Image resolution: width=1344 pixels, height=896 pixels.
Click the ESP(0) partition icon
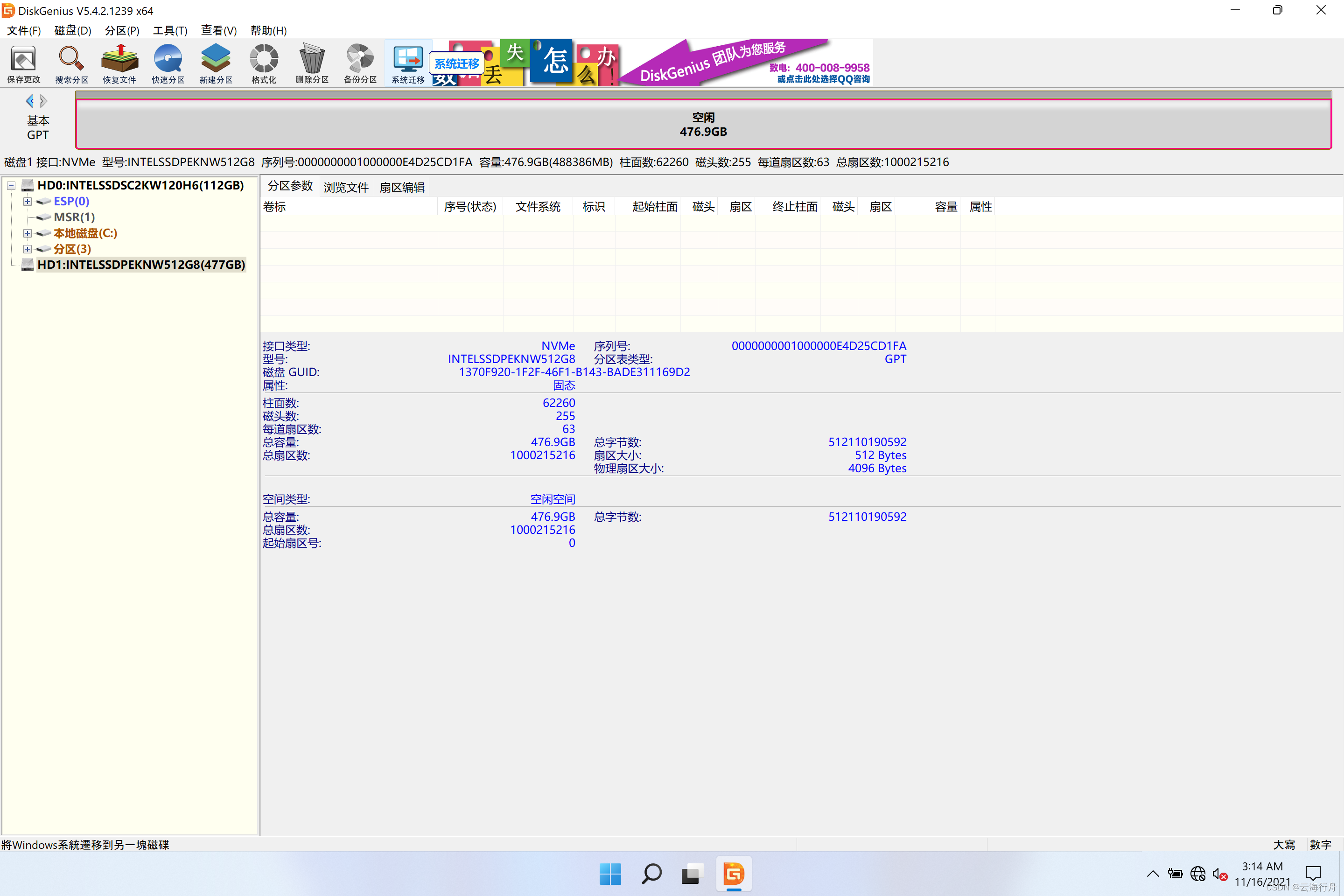[43, 201]
